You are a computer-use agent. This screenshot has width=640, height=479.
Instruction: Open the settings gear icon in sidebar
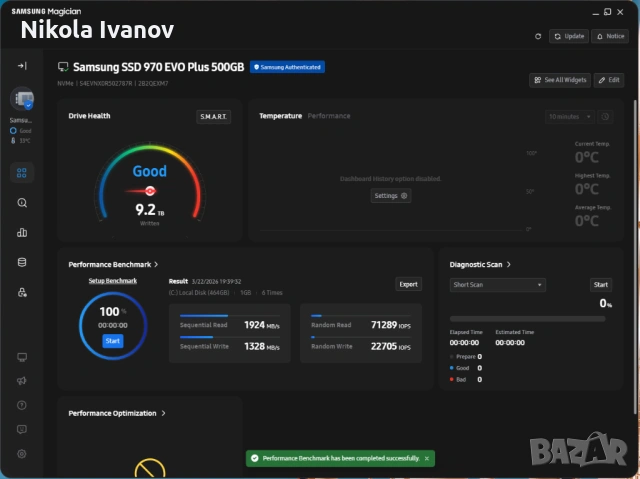coord(22,454)
